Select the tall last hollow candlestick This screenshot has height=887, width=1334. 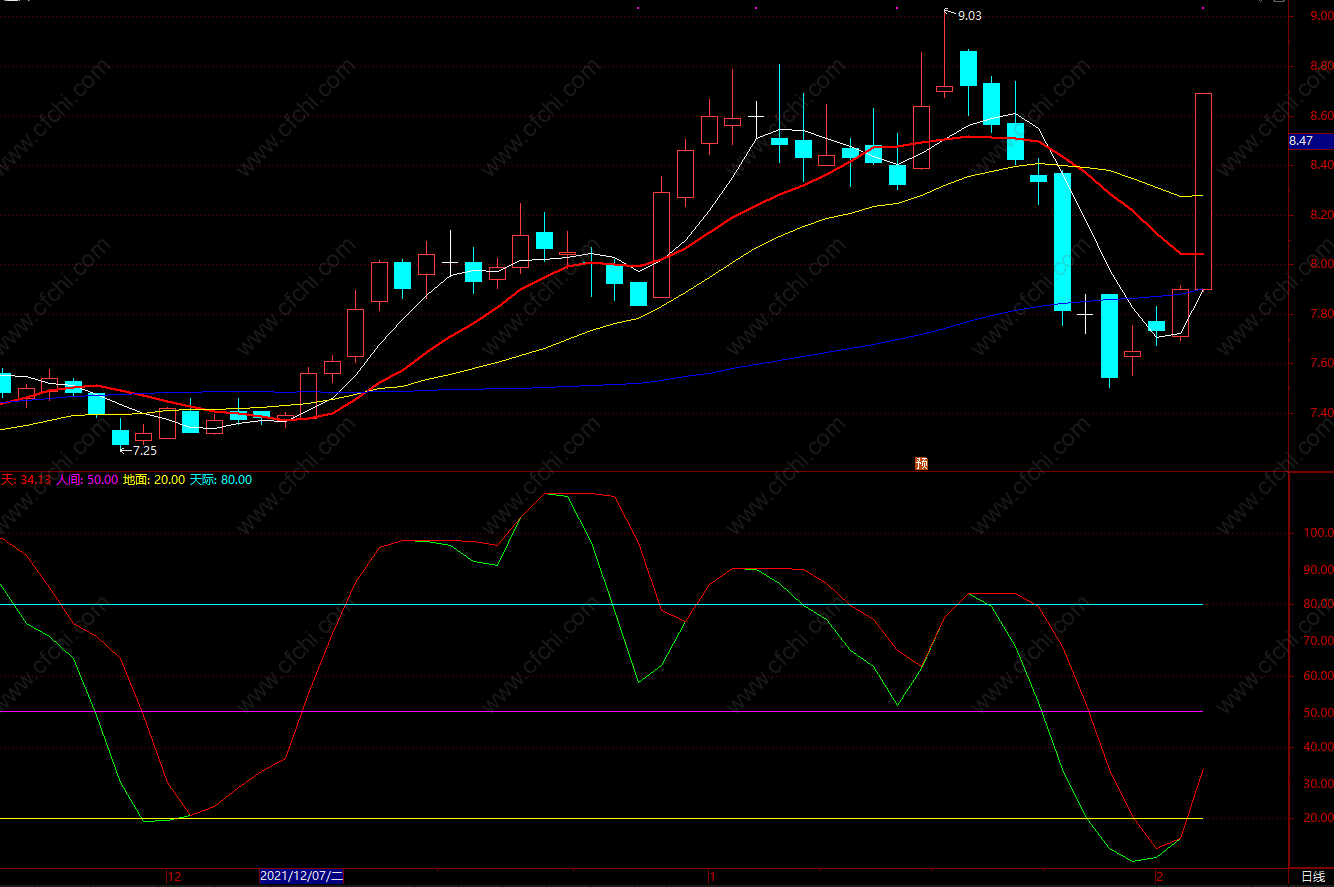click(1204, 191)
